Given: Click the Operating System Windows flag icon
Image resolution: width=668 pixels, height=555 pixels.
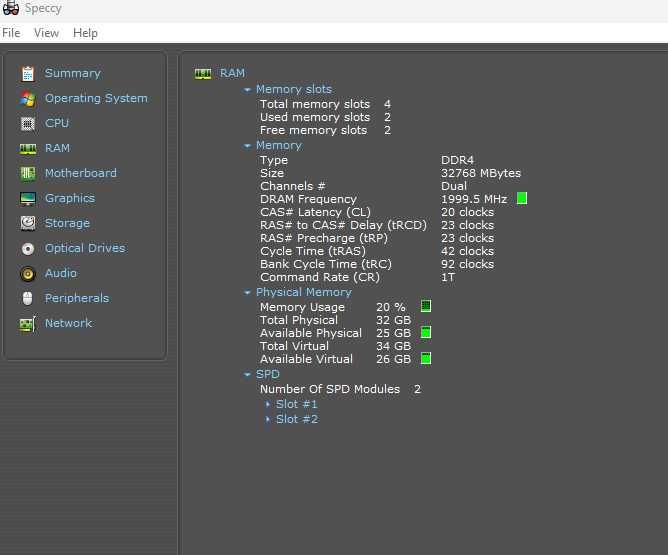Looking at the screenshot, I should coord(28,98).
